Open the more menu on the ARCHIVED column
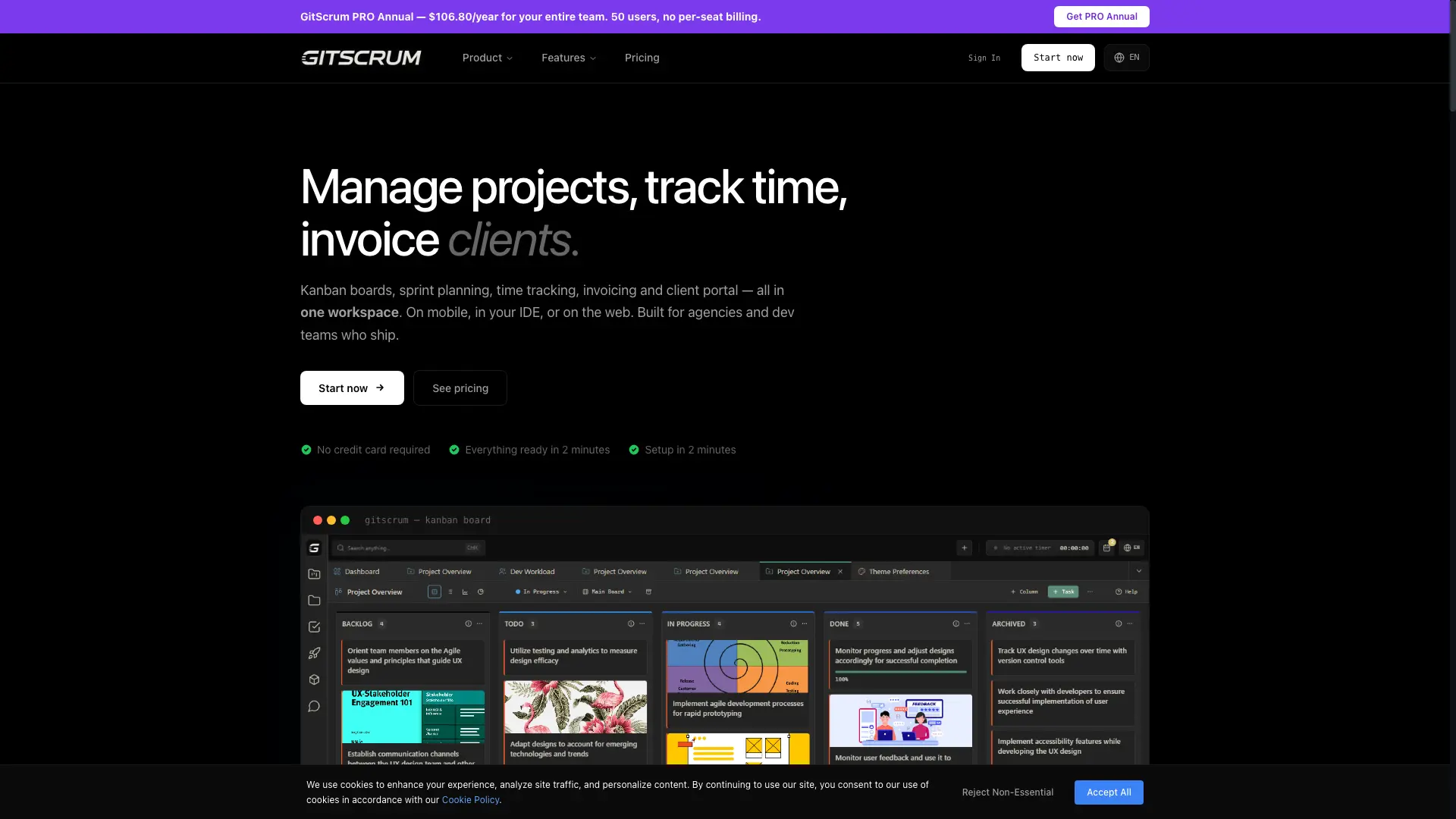The height and width of the screenshot is (819, 1456). [1130, 623]
